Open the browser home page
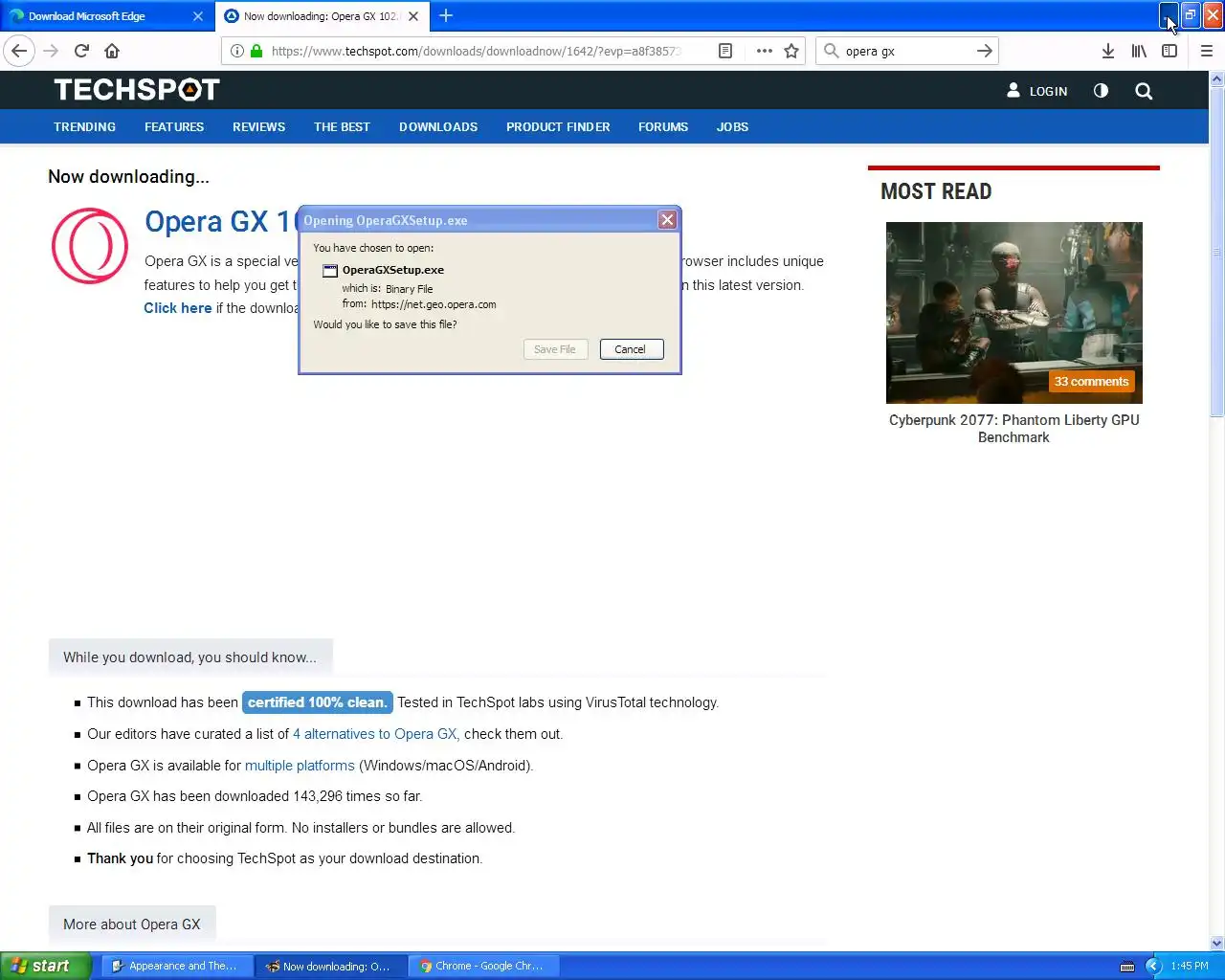 [112, 51]
